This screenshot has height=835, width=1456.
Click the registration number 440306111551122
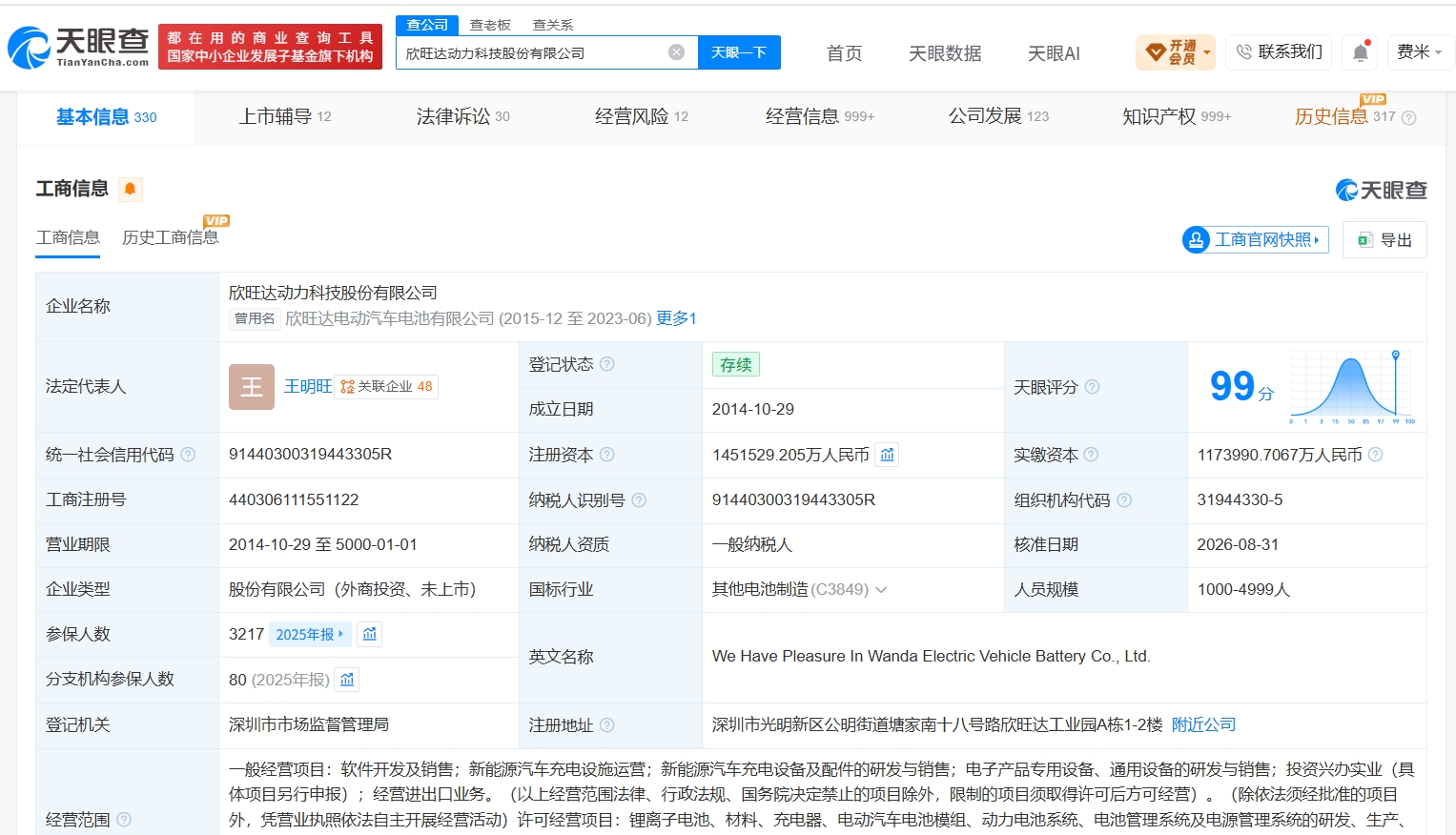294,499
